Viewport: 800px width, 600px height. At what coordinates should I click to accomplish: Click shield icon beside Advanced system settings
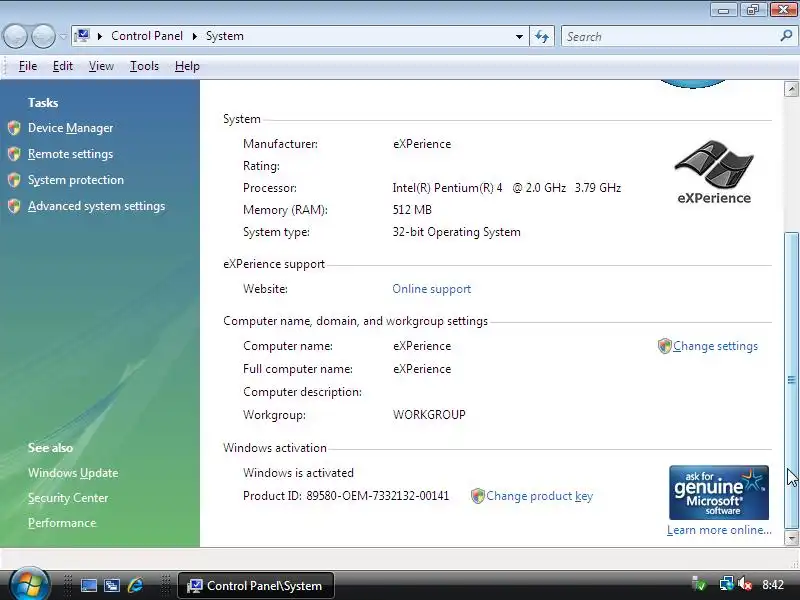point(14,206)
